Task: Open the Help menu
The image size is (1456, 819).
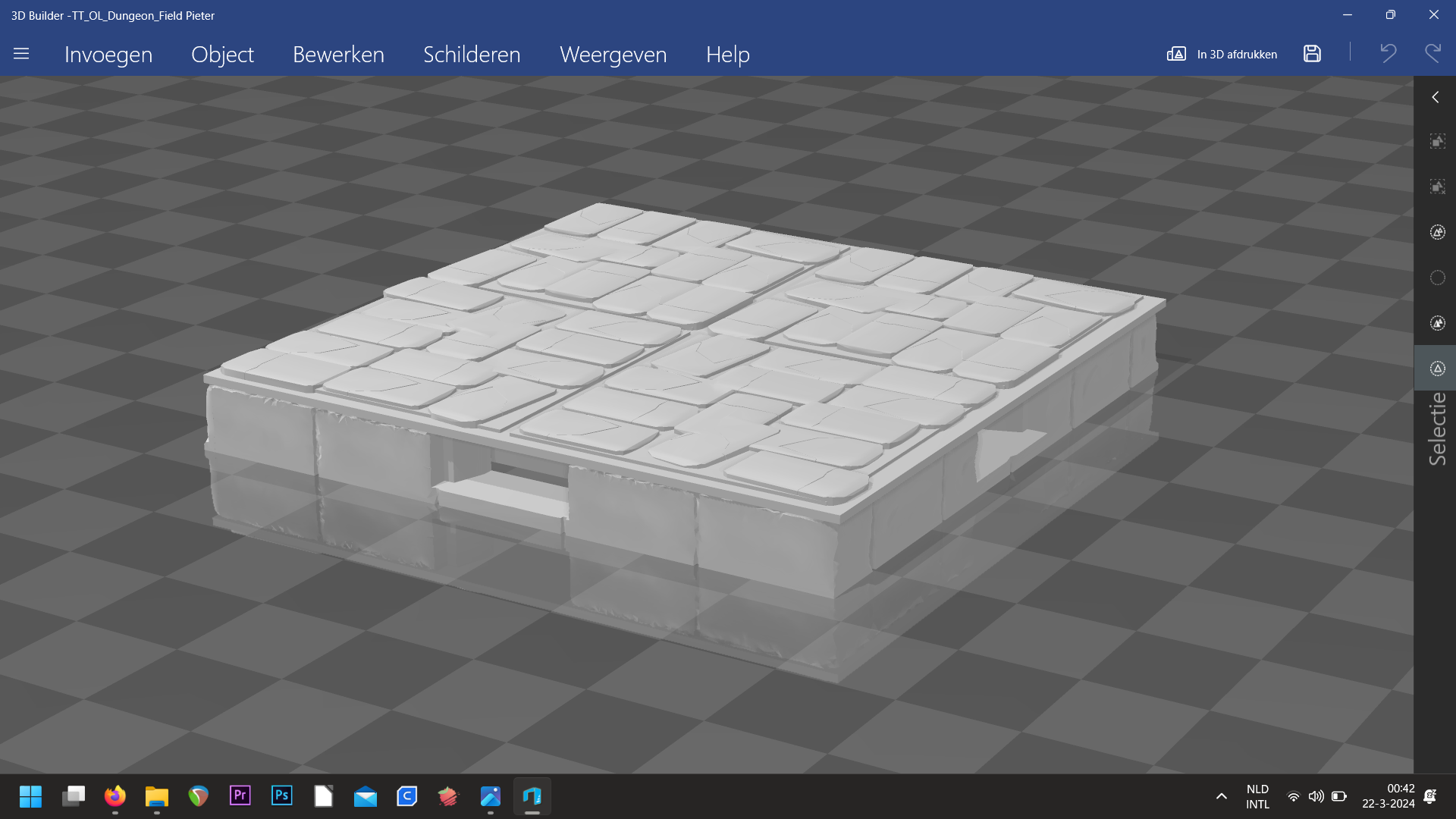Action: point(727,54)
